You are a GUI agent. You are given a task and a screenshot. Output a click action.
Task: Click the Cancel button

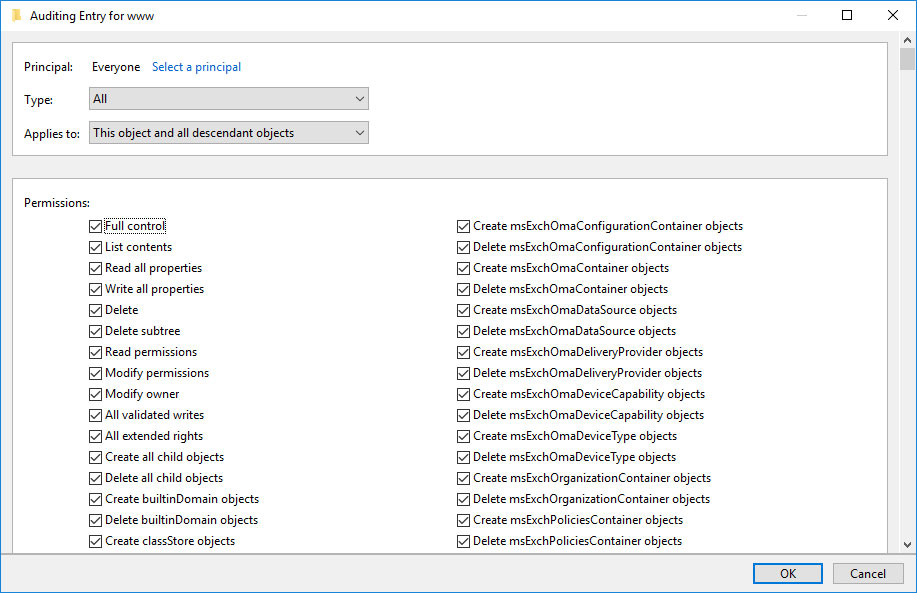(868, 574)
